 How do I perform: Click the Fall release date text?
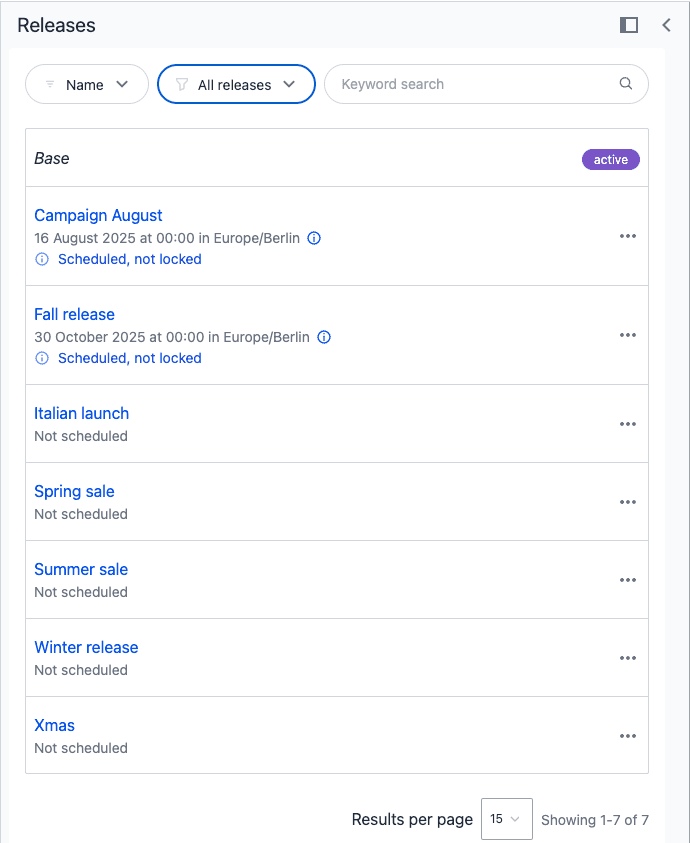coord(172,337)
